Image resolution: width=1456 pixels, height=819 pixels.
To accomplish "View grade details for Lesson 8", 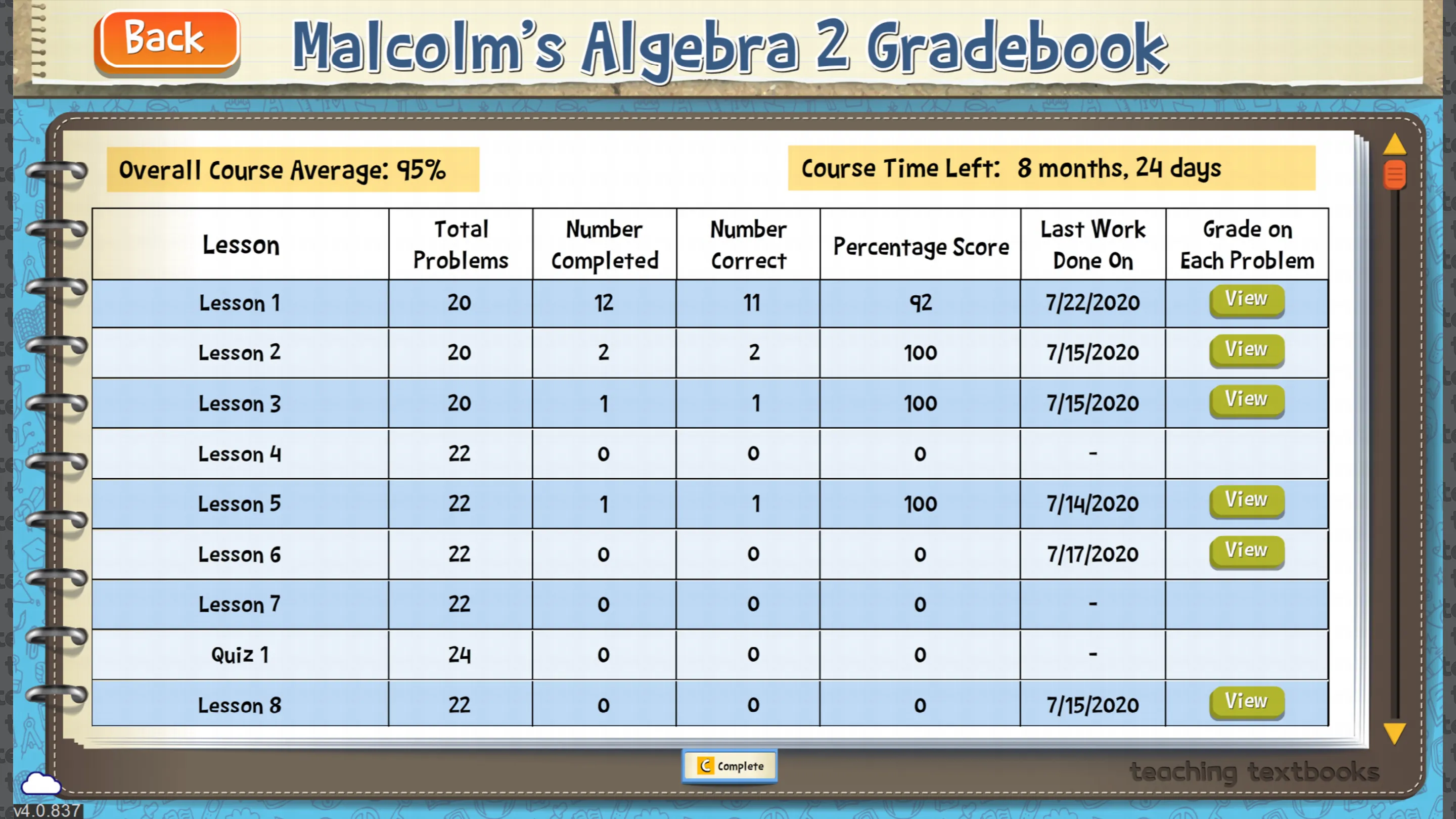I will coord(1247,702).
